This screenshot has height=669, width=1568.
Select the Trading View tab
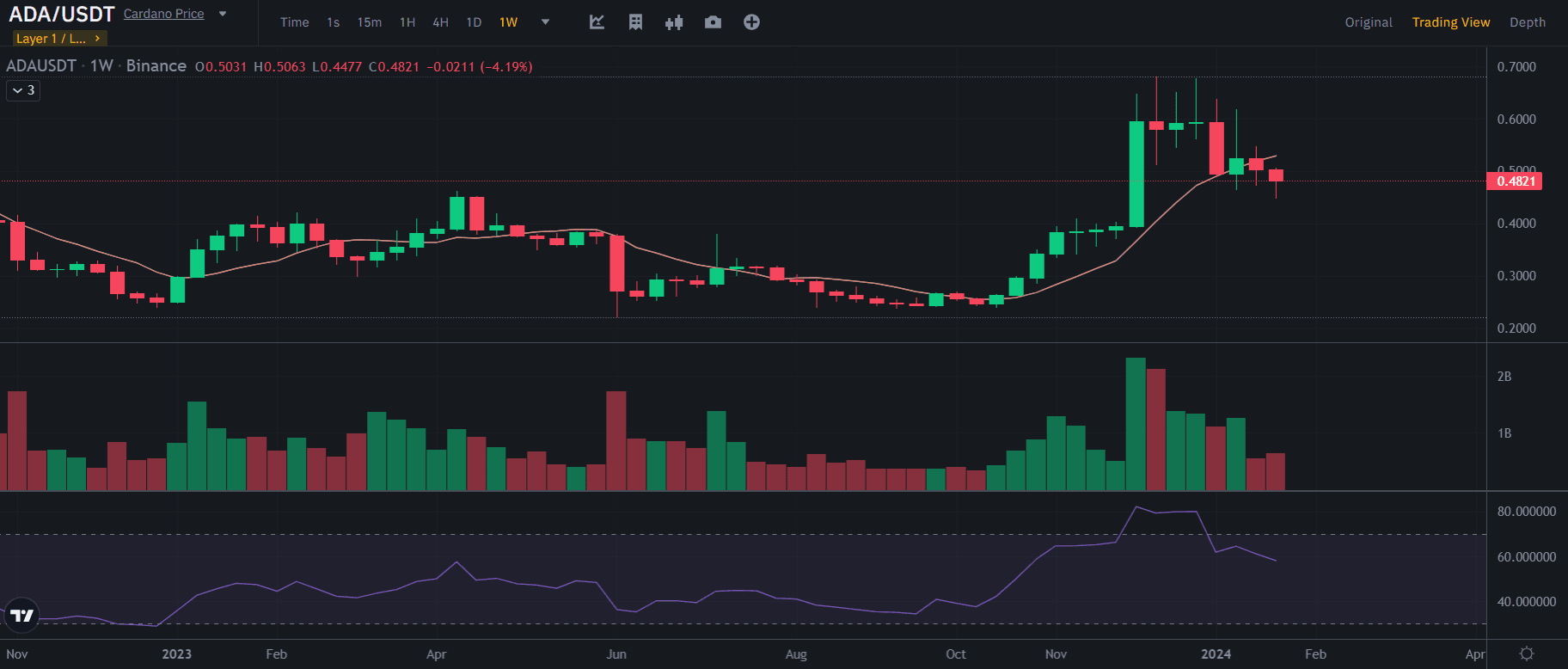tap(1450, 22)
